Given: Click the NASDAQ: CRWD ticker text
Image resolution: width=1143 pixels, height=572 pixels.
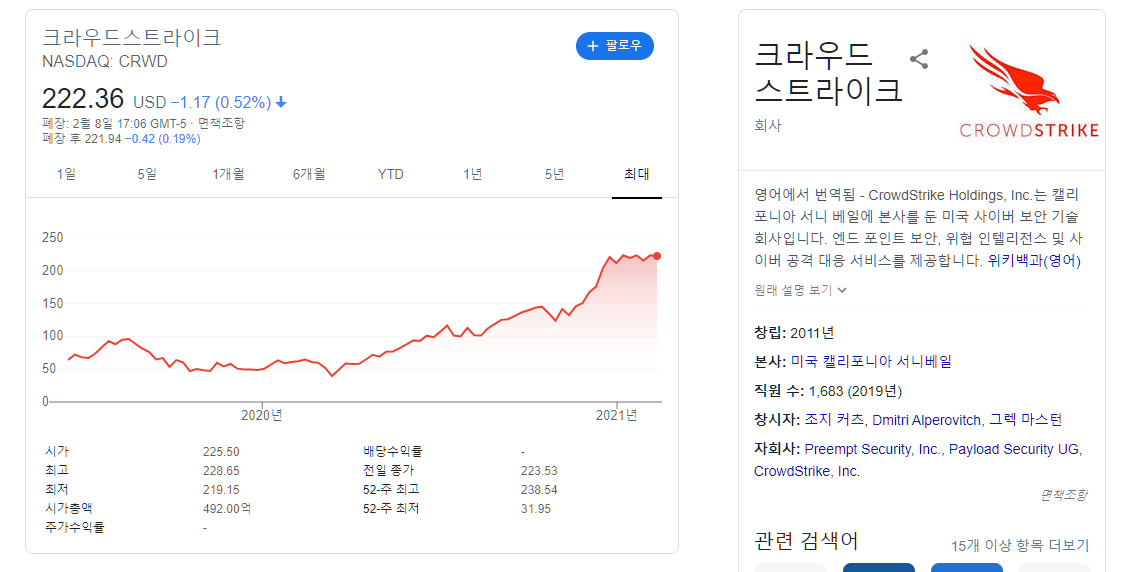Looking at the screenshot, I should pos(105,62).
